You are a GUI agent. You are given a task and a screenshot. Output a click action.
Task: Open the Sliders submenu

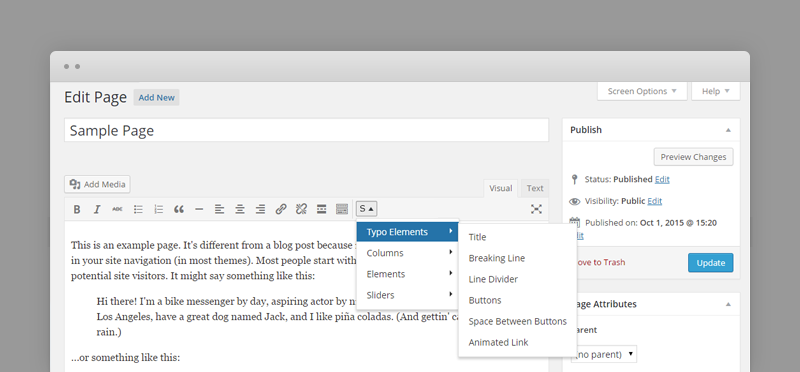(407, 295)
